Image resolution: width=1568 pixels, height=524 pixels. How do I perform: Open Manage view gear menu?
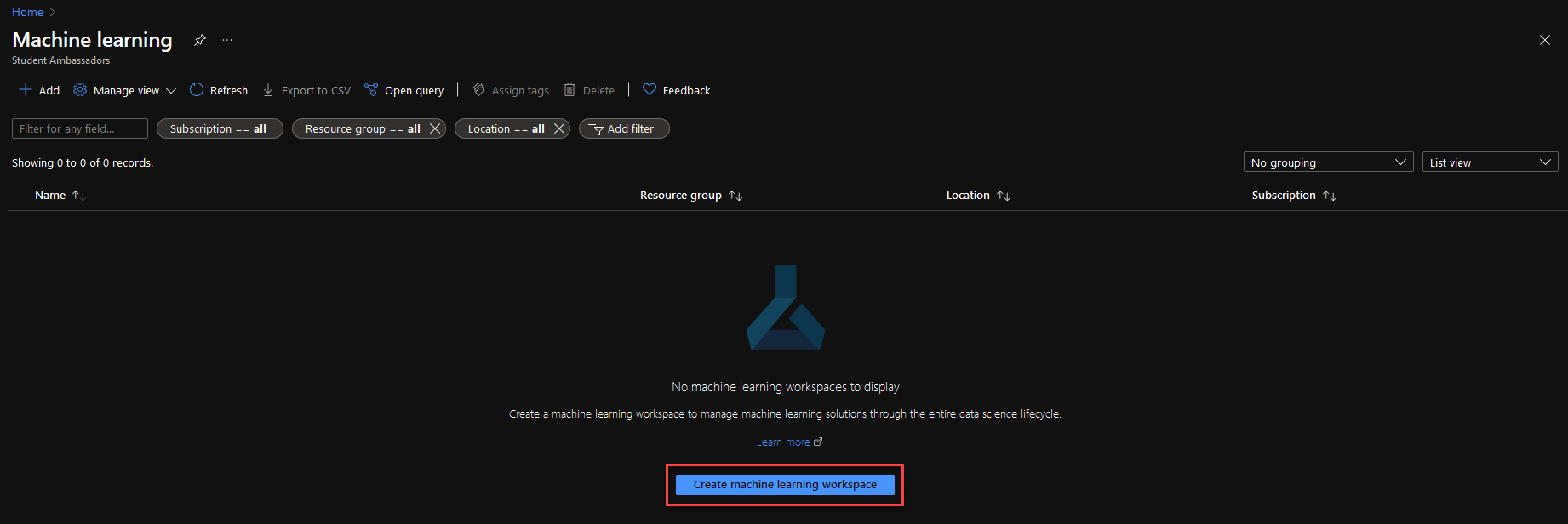(124, 90)
